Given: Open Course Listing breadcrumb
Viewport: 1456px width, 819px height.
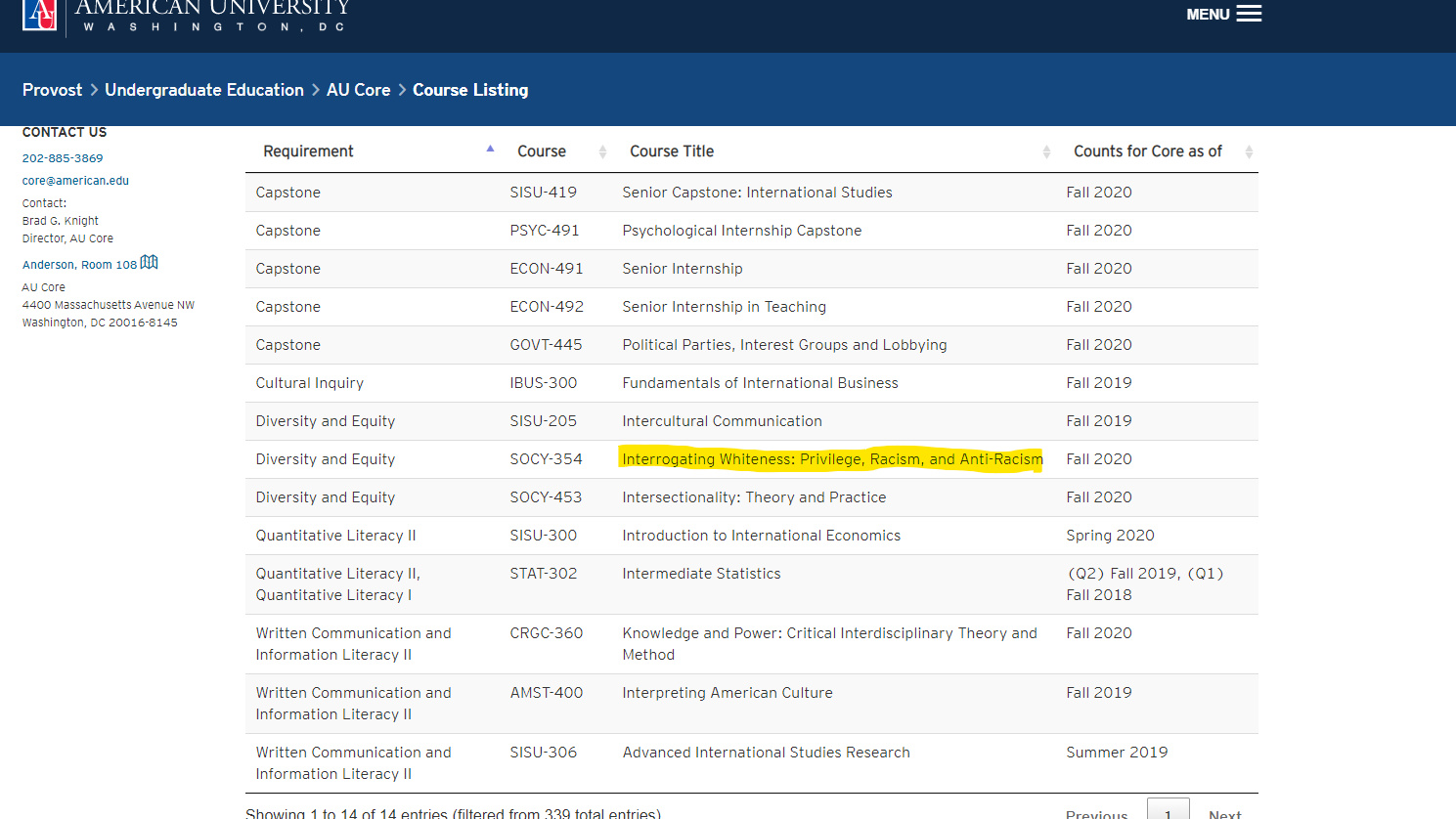Looking at the screenshot, I should [470, 90].
